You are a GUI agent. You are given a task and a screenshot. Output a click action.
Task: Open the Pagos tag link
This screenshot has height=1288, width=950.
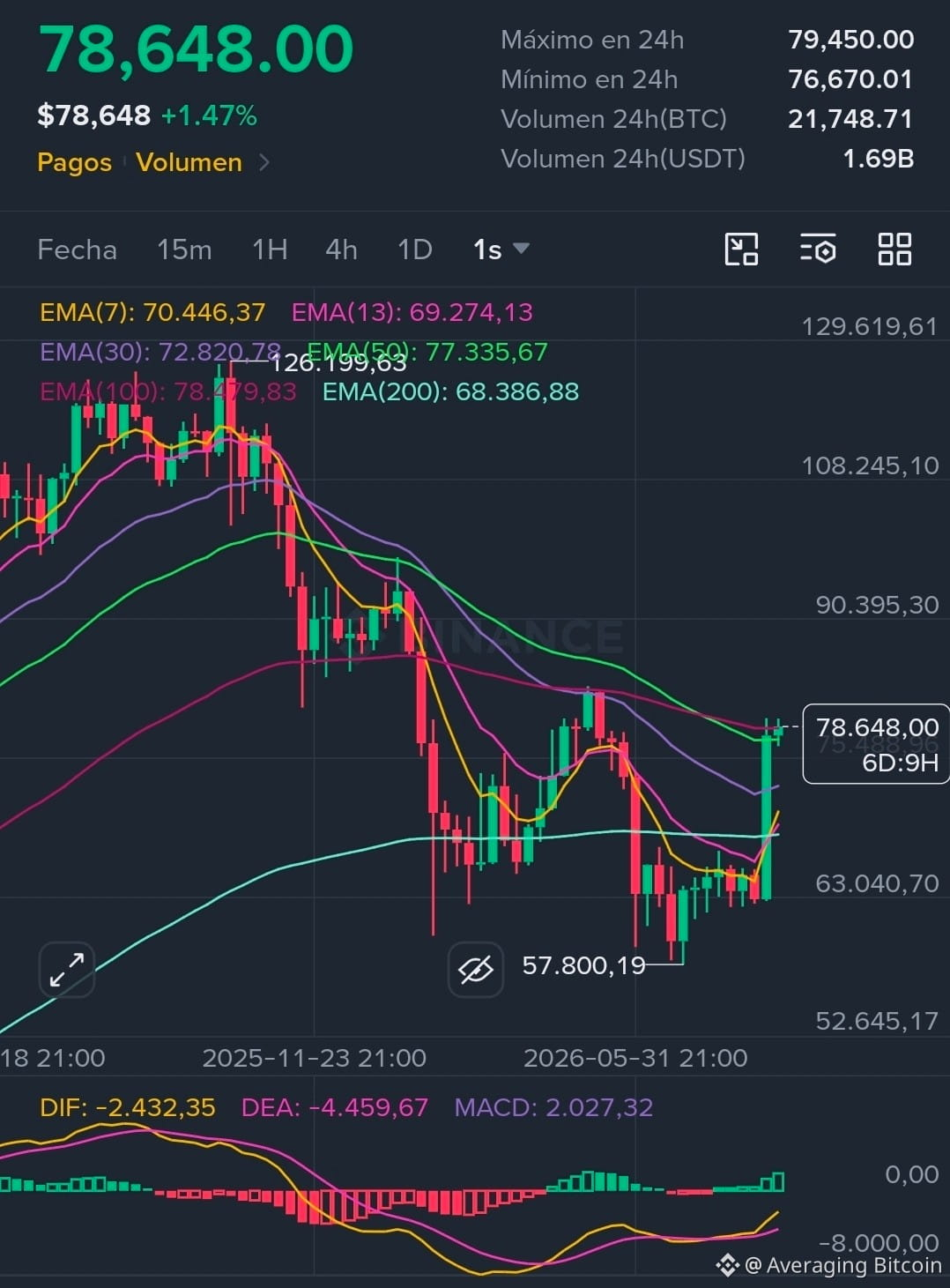coord(75,162)
